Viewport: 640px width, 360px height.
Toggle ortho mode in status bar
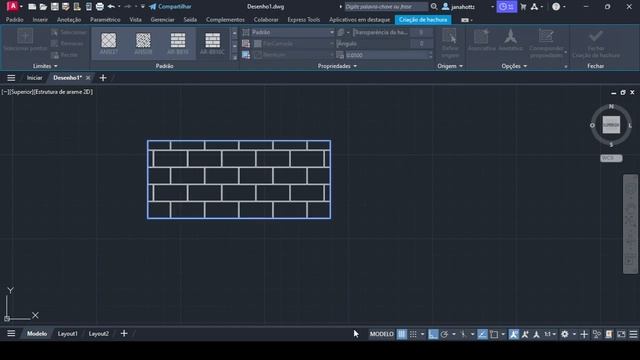pos(433,334)
